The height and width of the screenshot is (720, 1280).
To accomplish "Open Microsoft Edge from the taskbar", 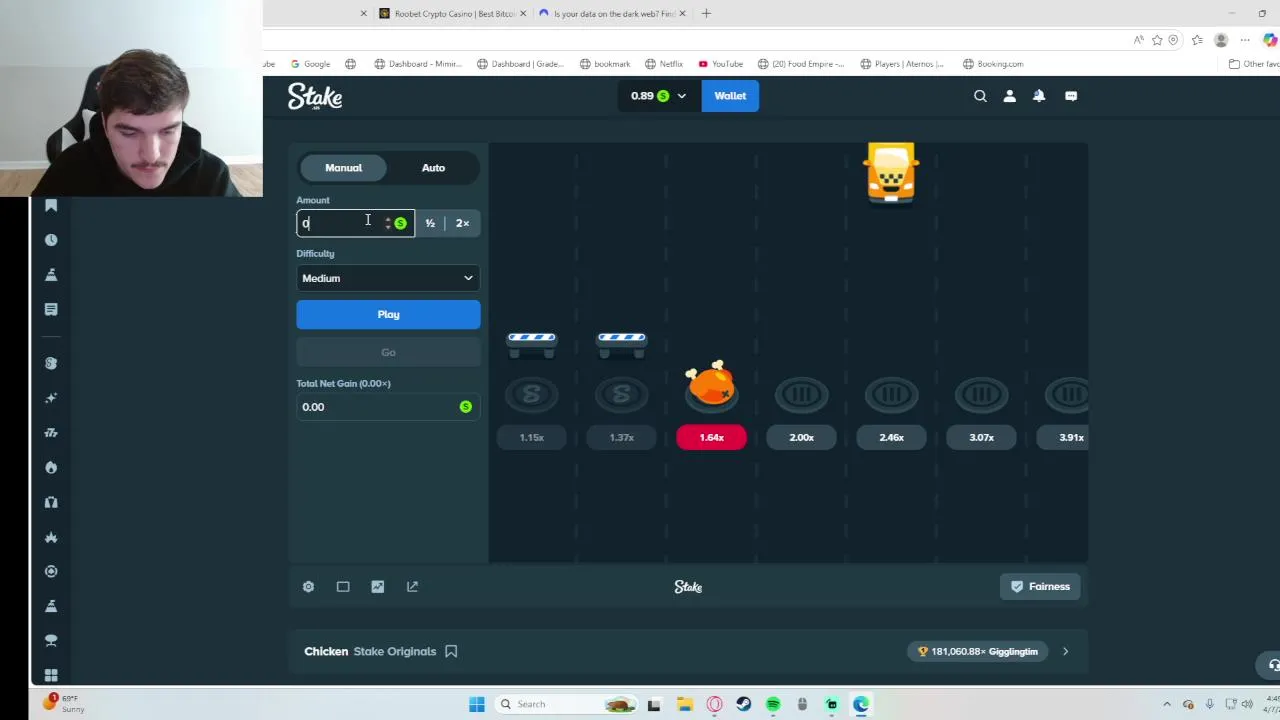I will (x=861, y=704).
